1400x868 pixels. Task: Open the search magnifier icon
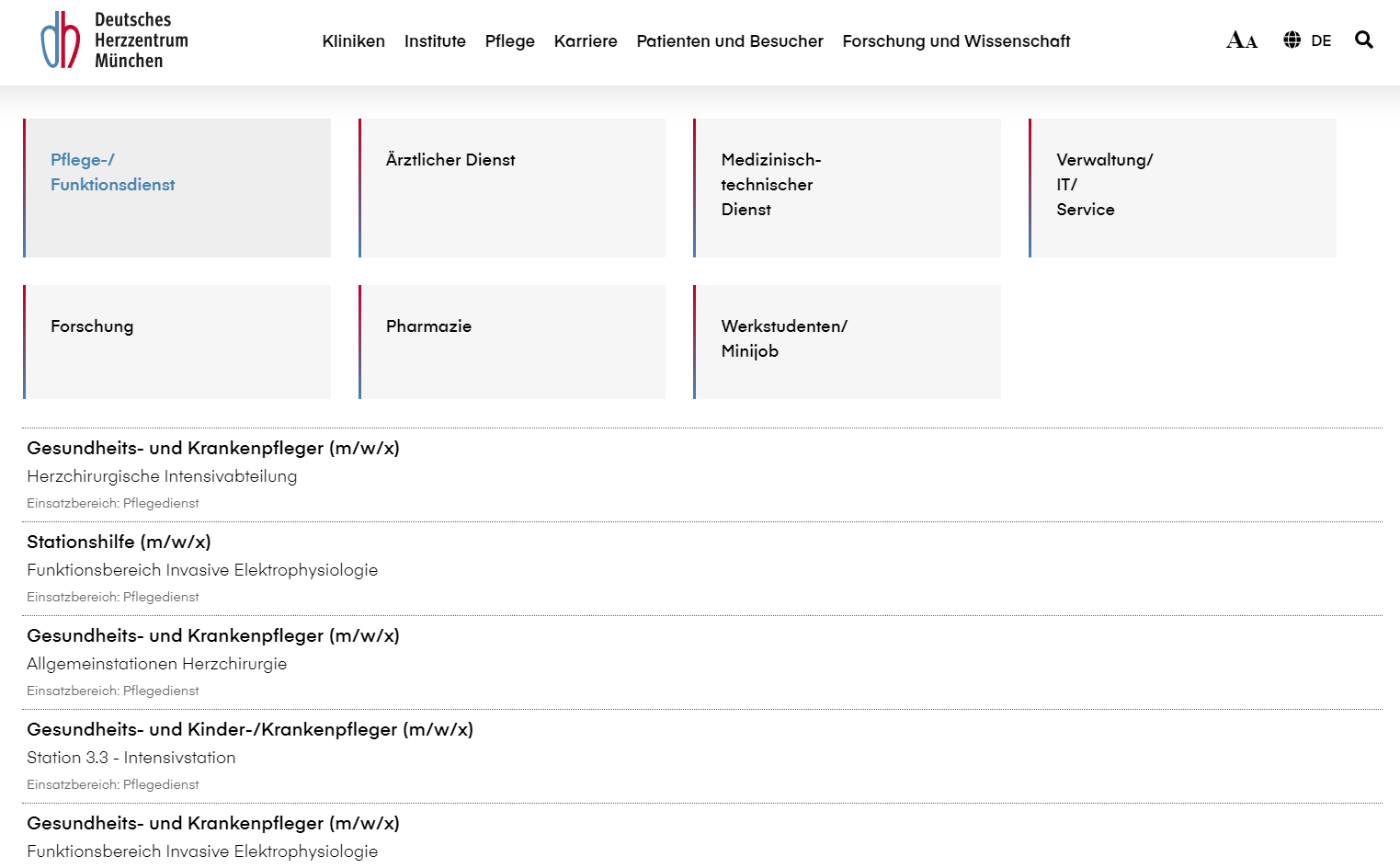coord(1363,40)
